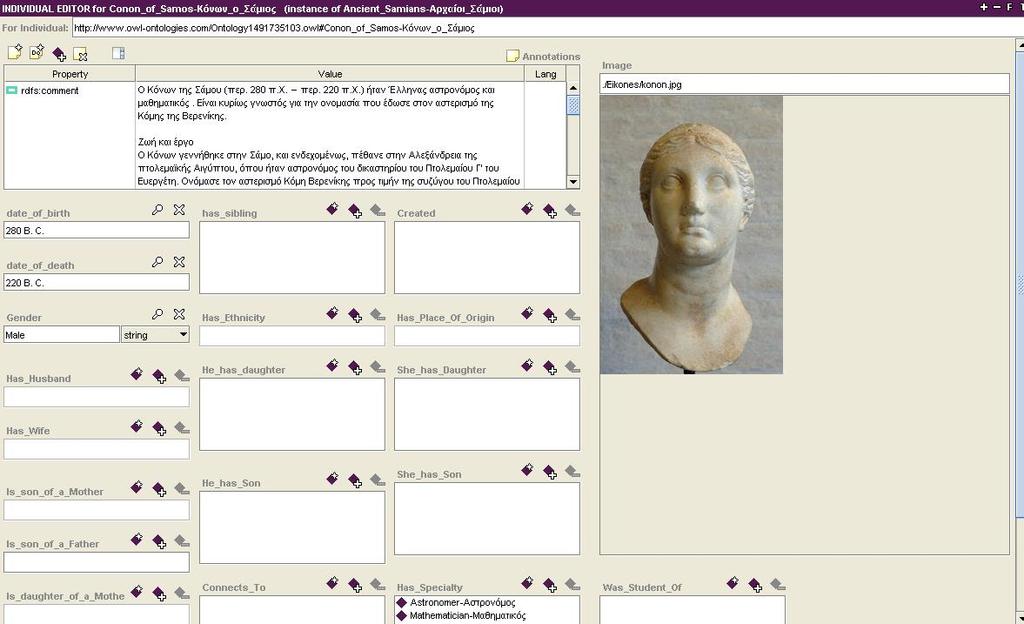
Task: Add an existing instance to She_has_Daughter
Action: 550,367
